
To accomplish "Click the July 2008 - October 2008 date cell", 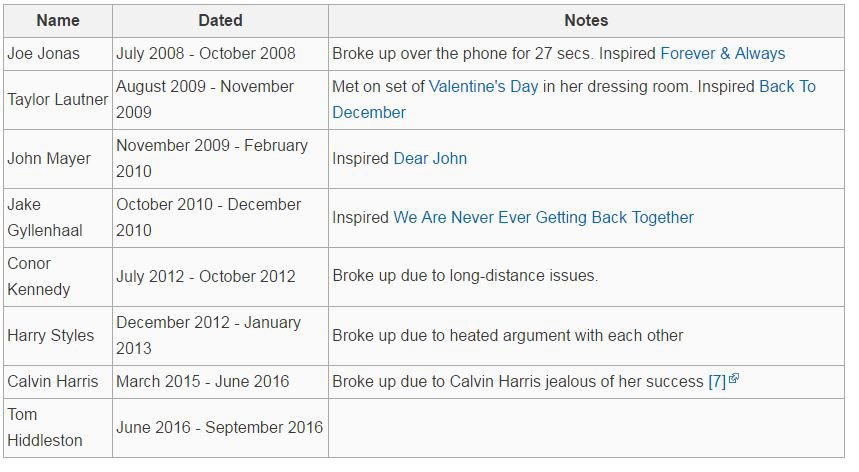I will (x=206, y=54).
